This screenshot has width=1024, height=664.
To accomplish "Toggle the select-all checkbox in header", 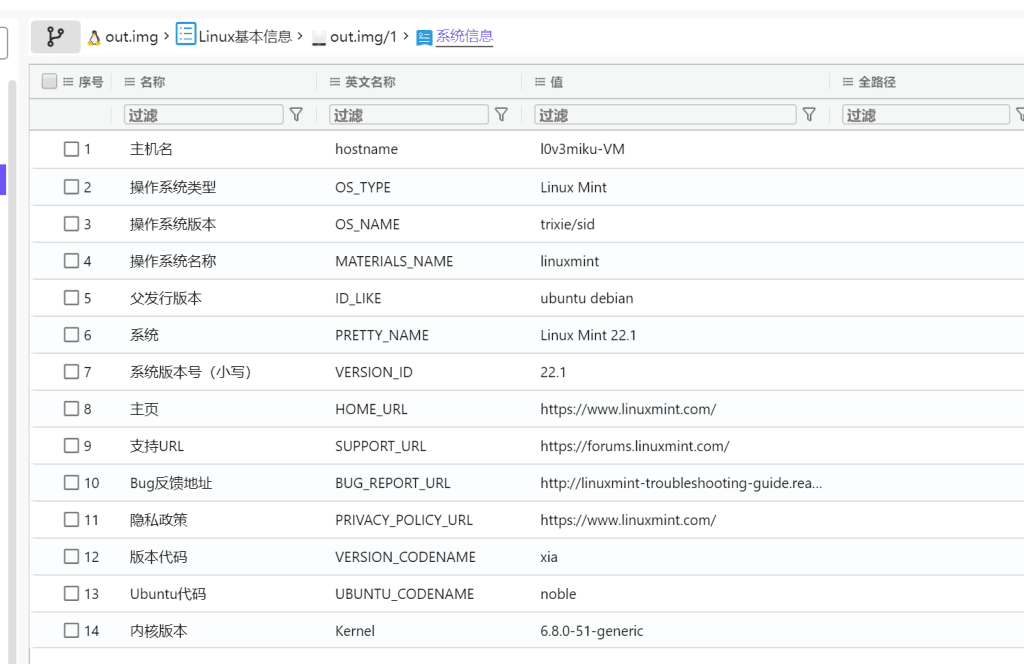I will coord(49,81).
